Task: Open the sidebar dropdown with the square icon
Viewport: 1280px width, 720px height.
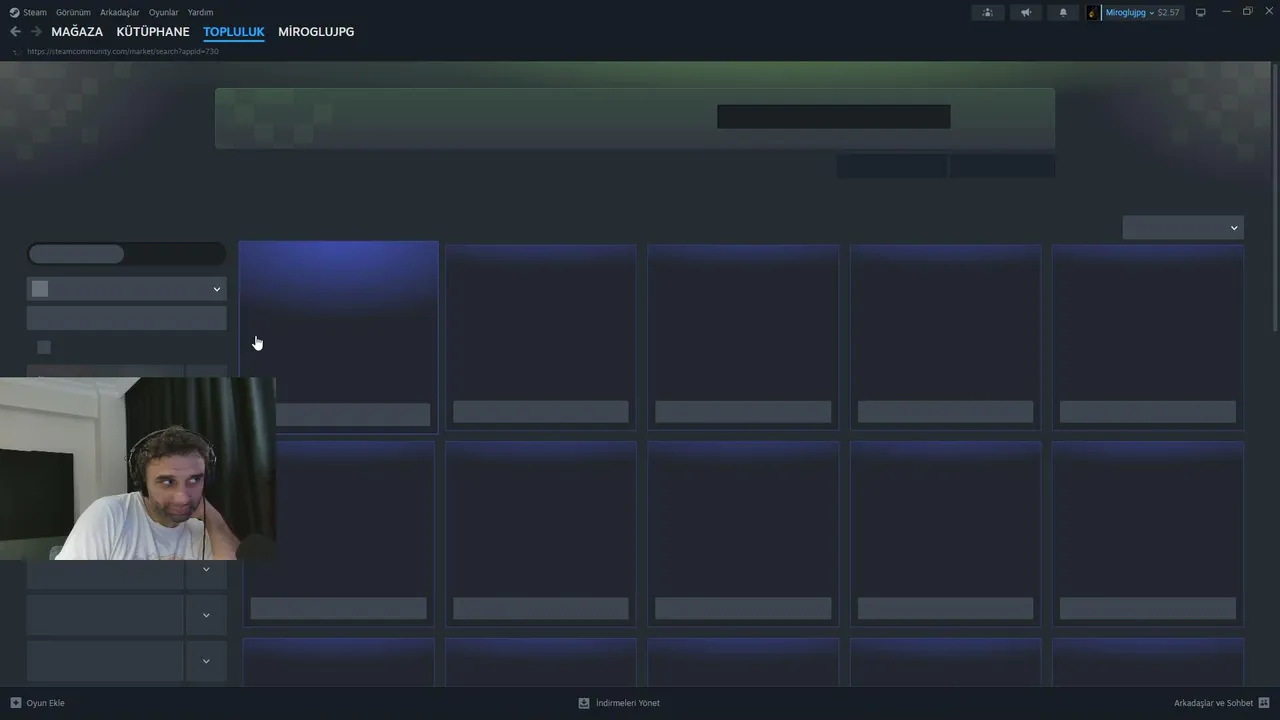Action: point(126,289)
